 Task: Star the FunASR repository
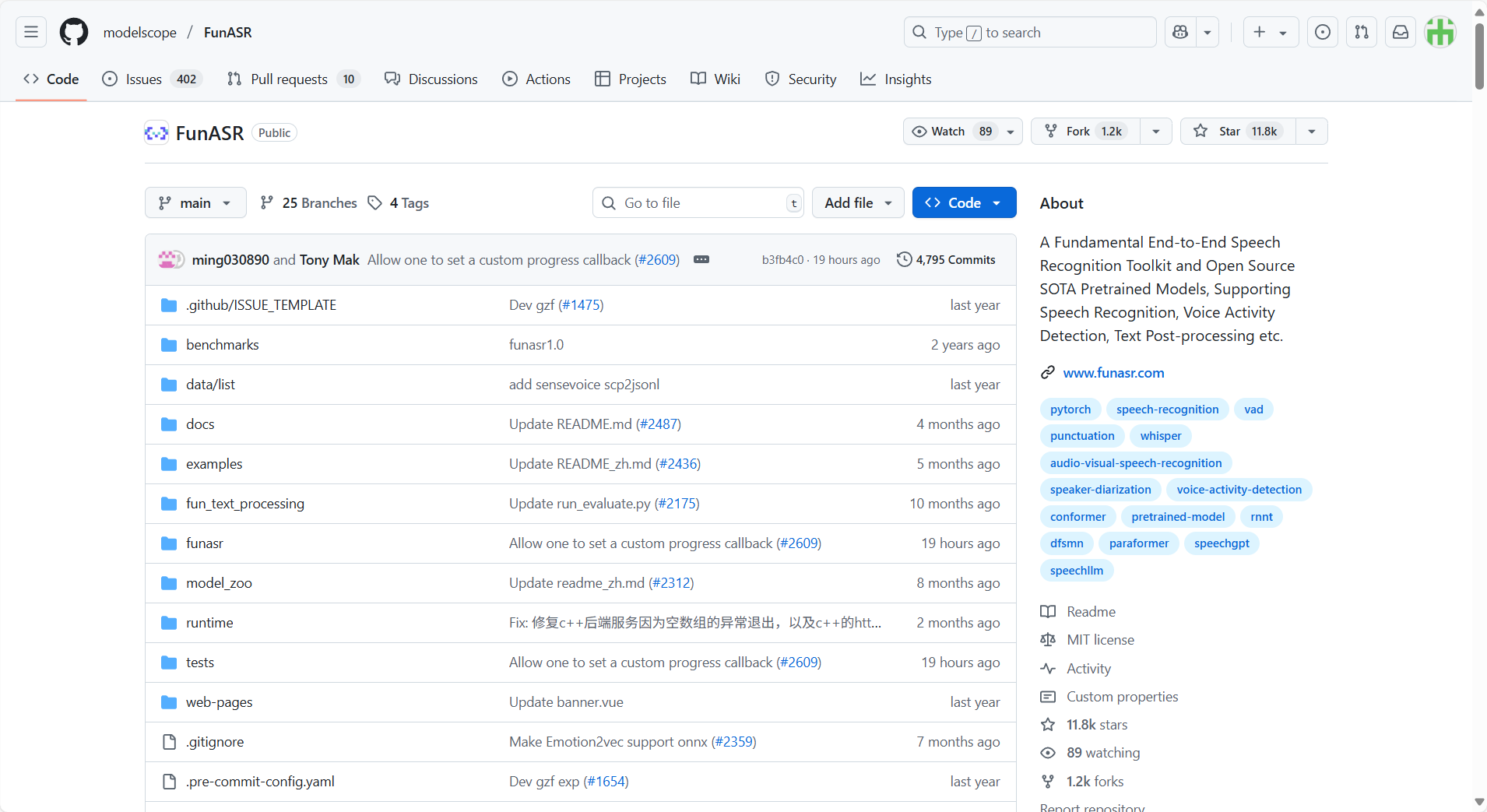tap(1239, 131)
